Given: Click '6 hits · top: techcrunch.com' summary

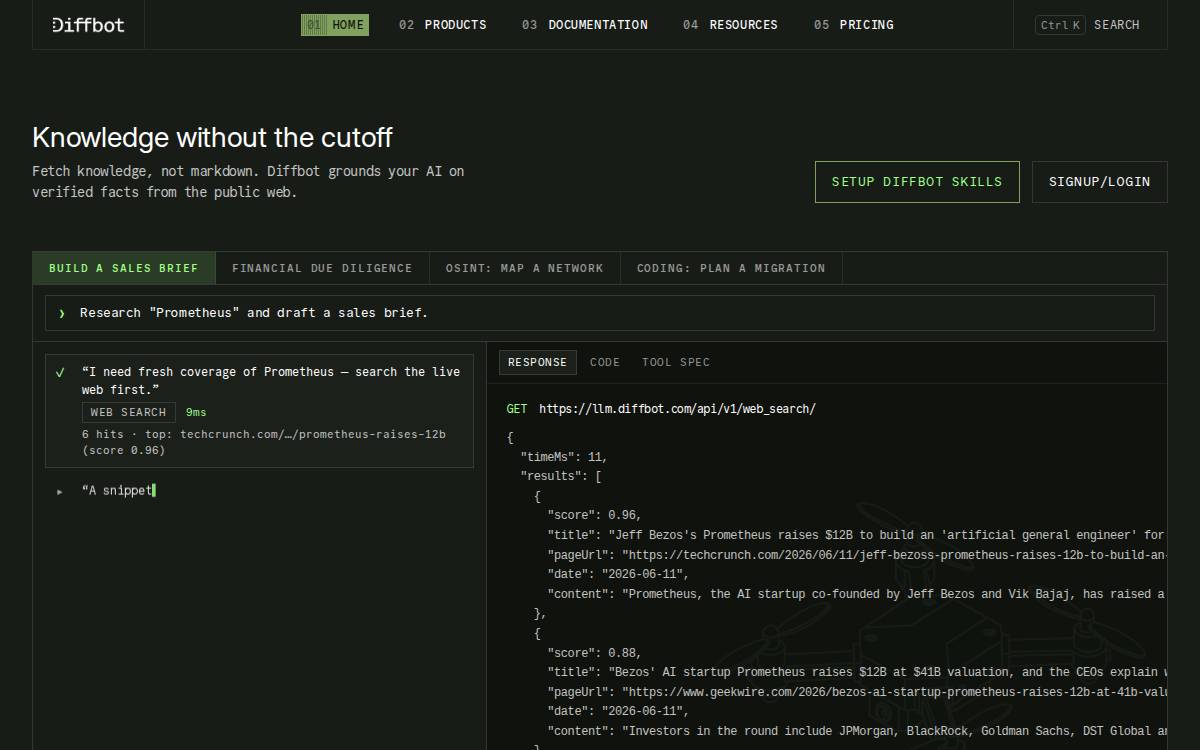Looking at the screenshot, I should click(x=264, y=442).
